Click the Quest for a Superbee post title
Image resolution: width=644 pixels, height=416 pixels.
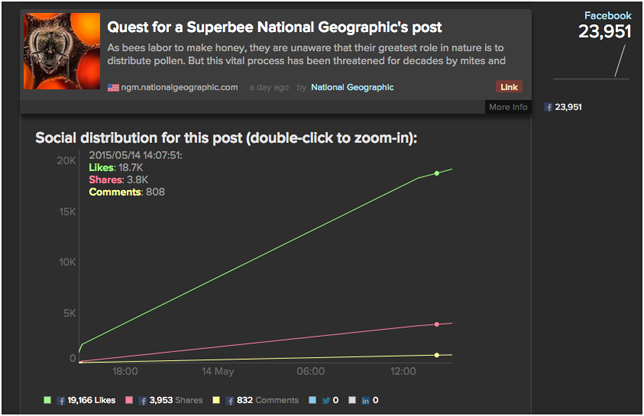(275, 28)
